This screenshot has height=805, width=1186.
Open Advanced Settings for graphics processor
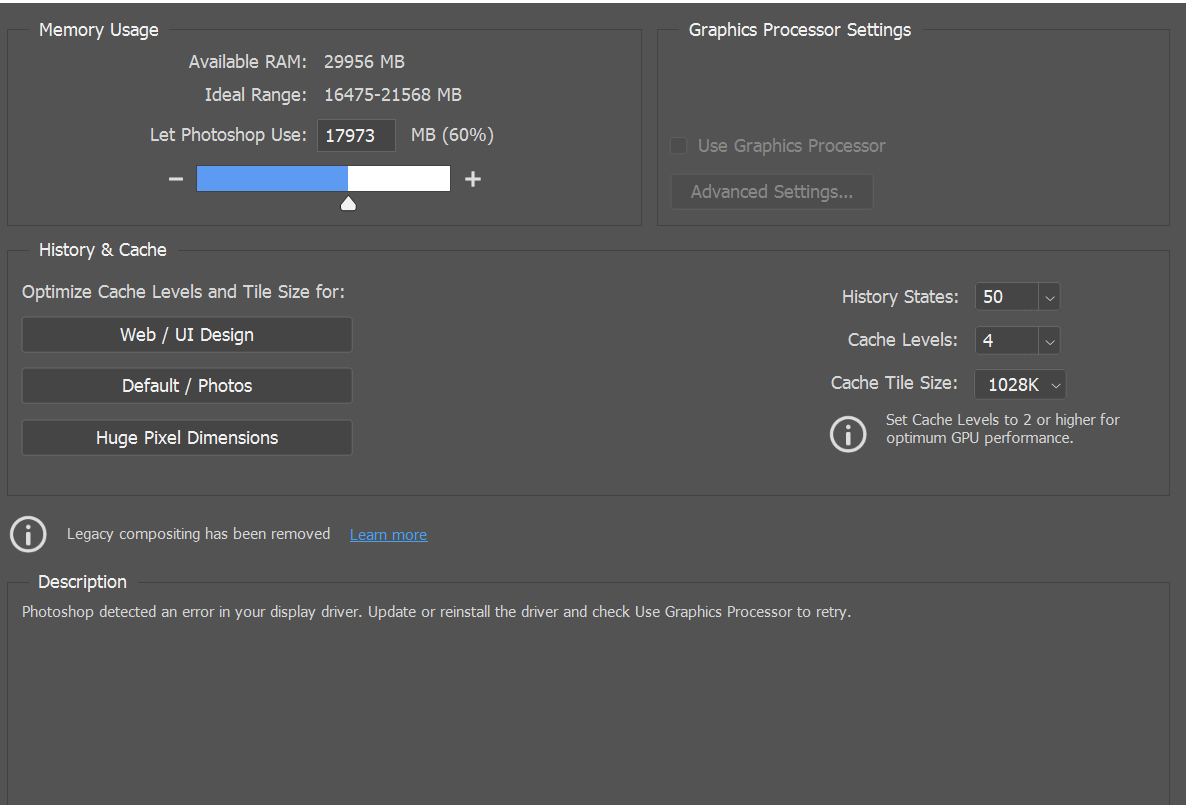771,191
